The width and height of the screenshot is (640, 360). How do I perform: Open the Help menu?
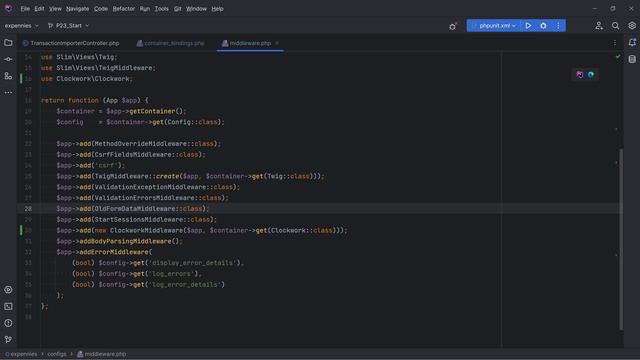click(x=218, y=9)
